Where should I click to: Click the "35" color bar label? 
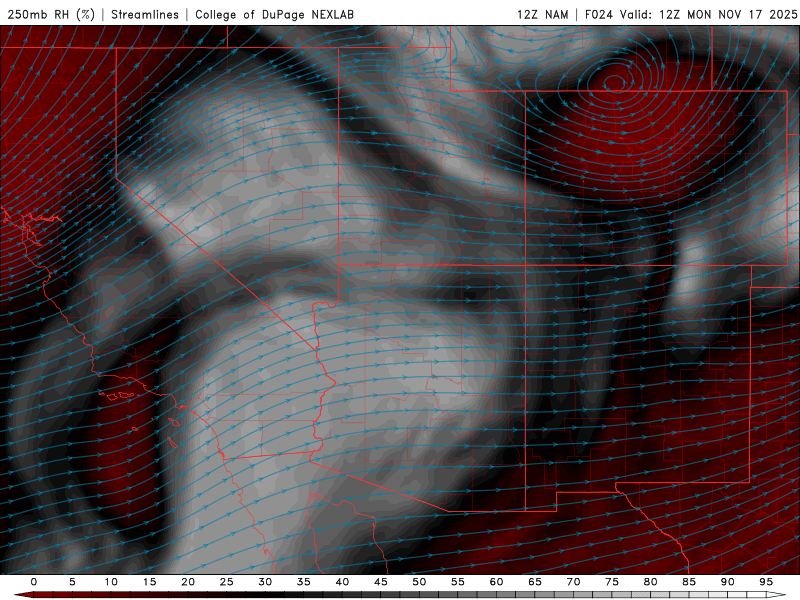[304, 582]
